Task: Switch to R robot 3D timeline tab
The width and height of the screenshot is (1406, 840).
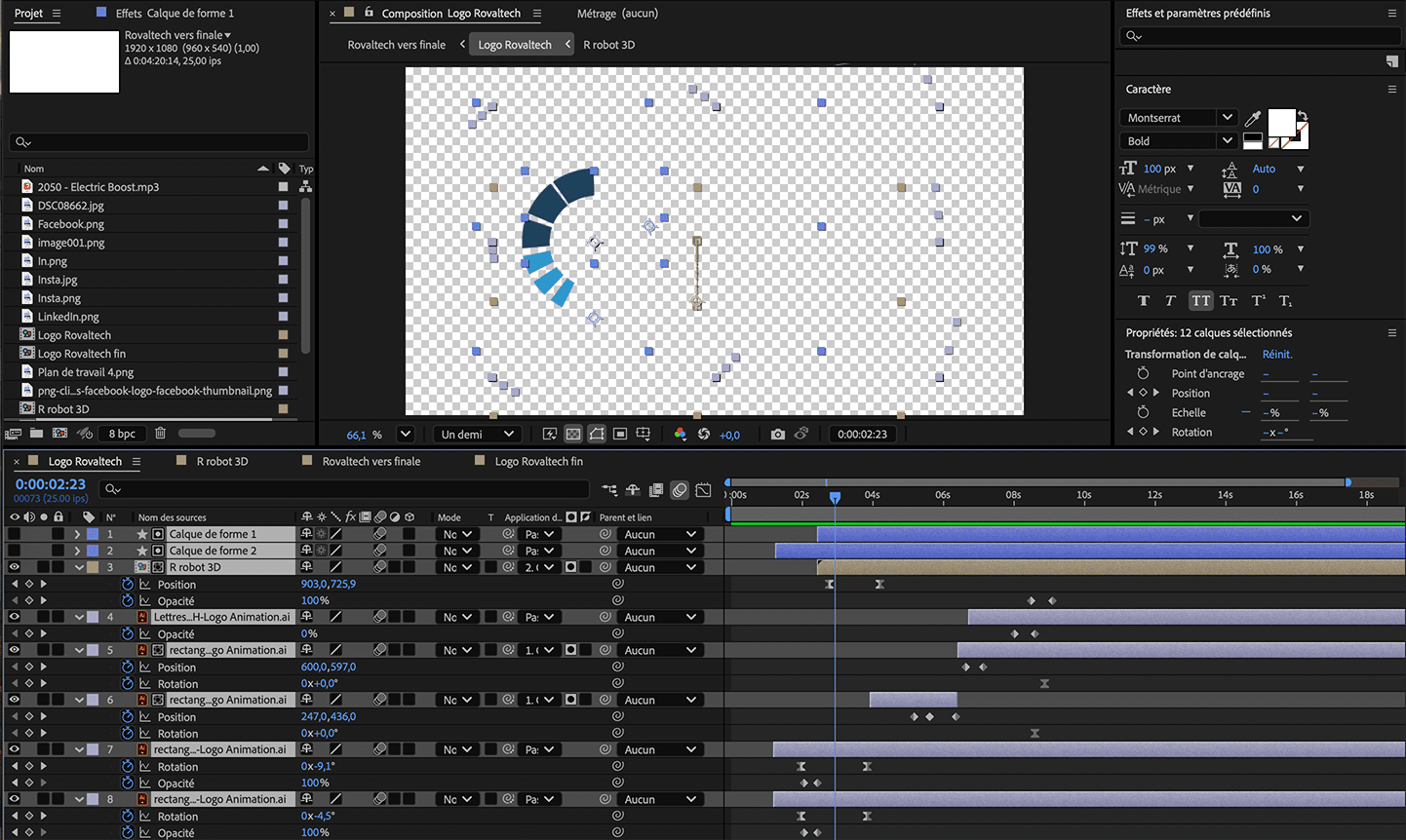Action: click(221, 461)
